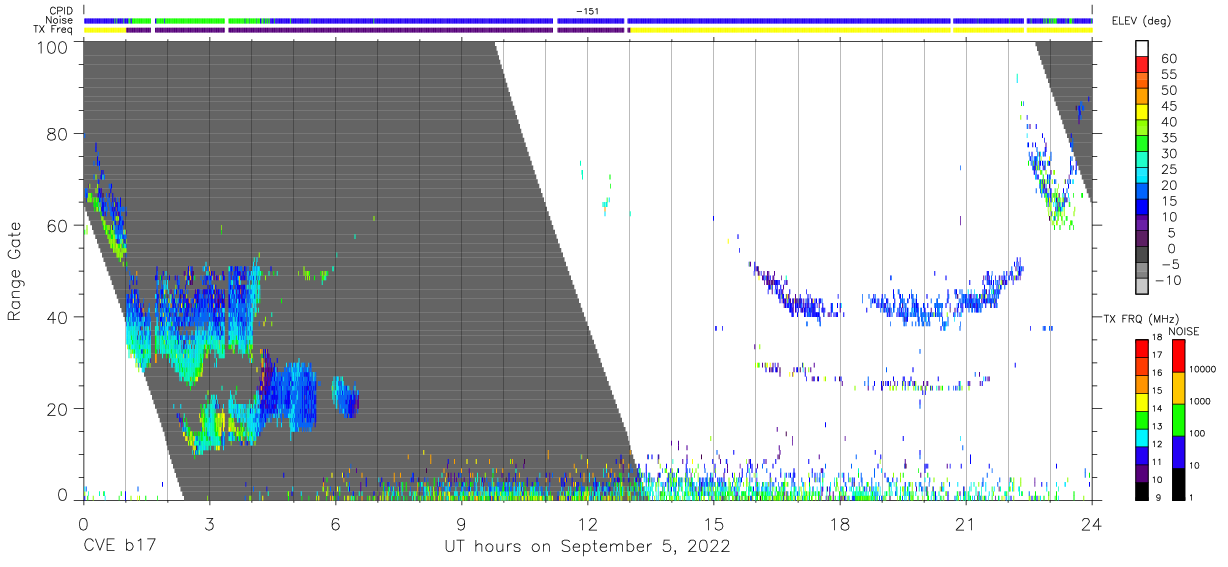This screenshot has height=567, width=1228.
Task: Pick the light gray bottom swatch of ELEV colorbar
Action: click(x=1142, y=288)
